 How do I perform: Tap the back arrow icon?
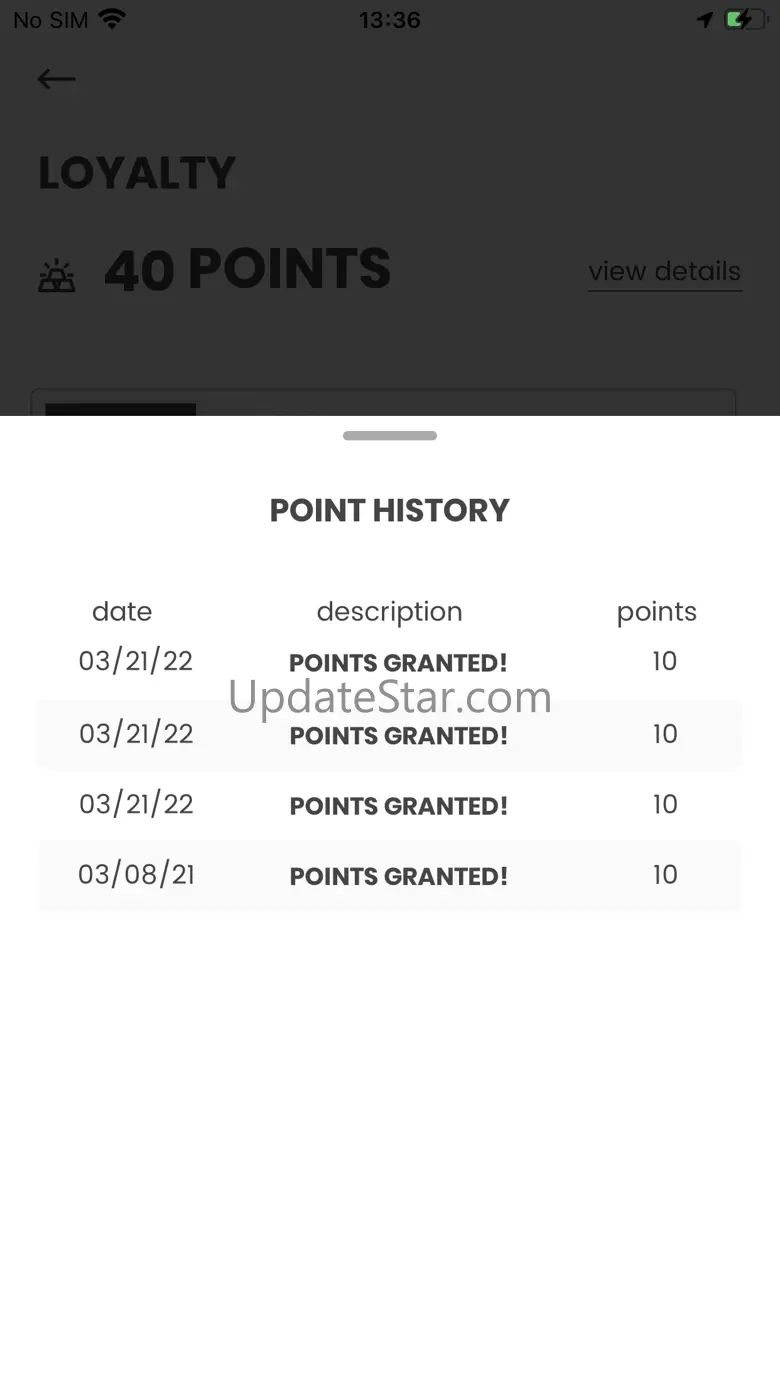click(56, 79)
